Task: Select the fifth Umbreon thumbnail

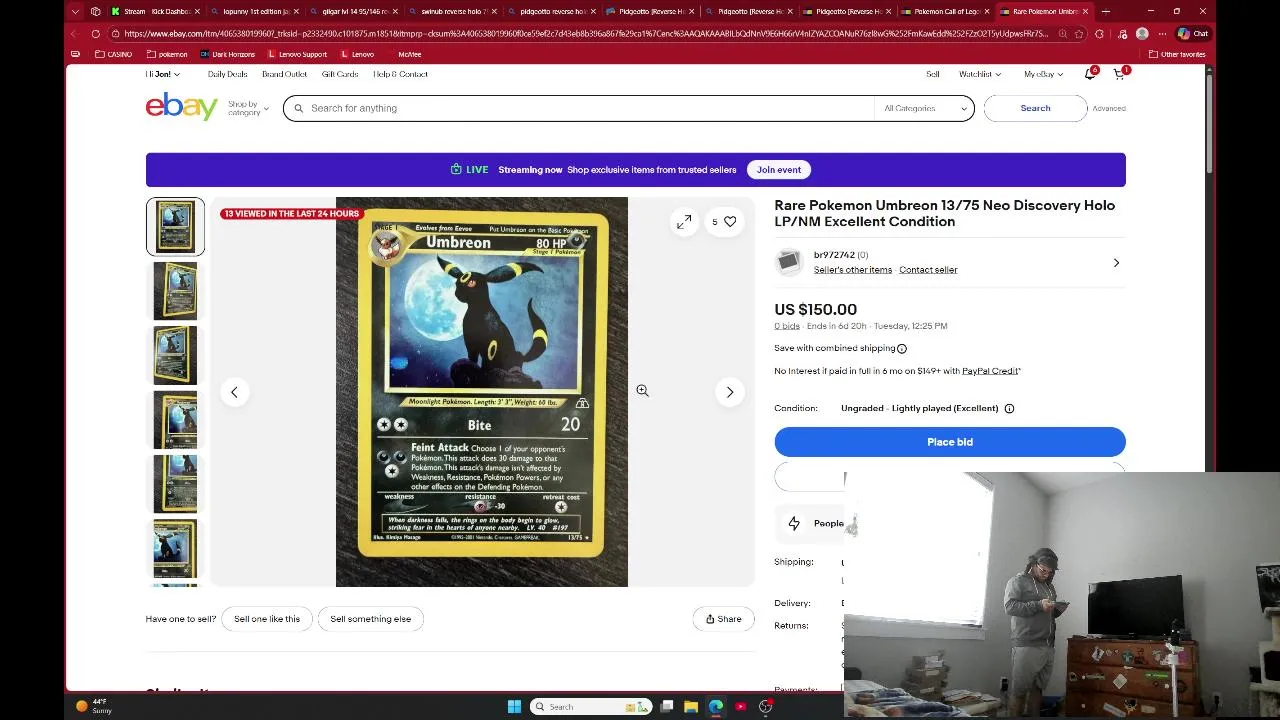Action: point(175,483)
